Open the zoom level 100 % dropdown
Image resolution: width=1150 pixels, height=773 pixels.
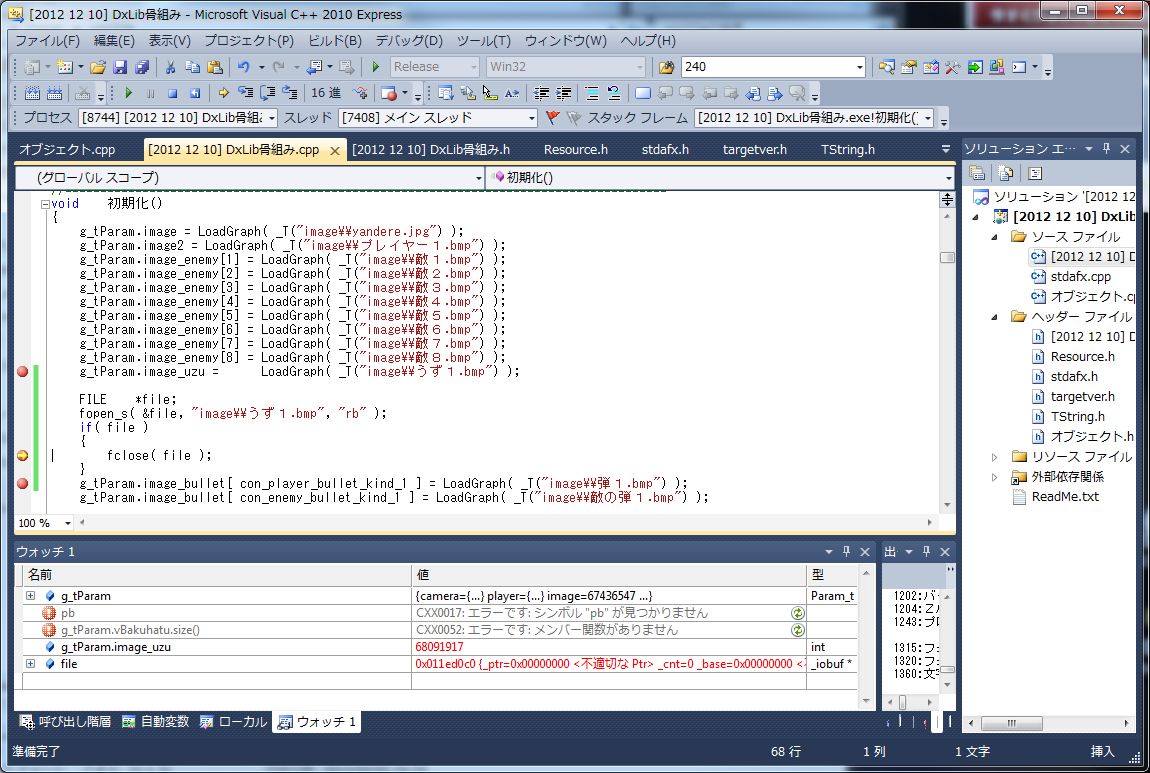(68, 523)
